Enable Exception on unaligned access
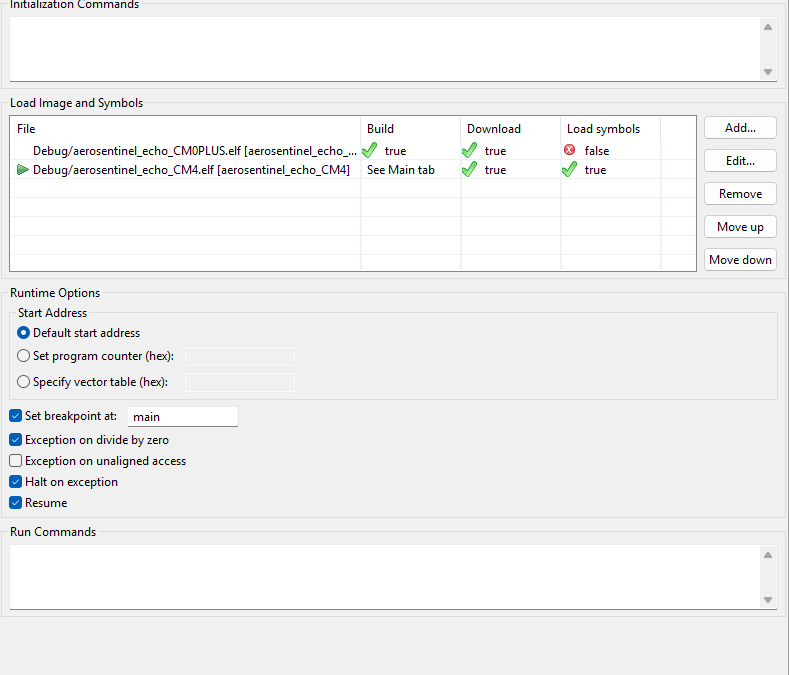The image size is (789, 675). tap(16, 461)
